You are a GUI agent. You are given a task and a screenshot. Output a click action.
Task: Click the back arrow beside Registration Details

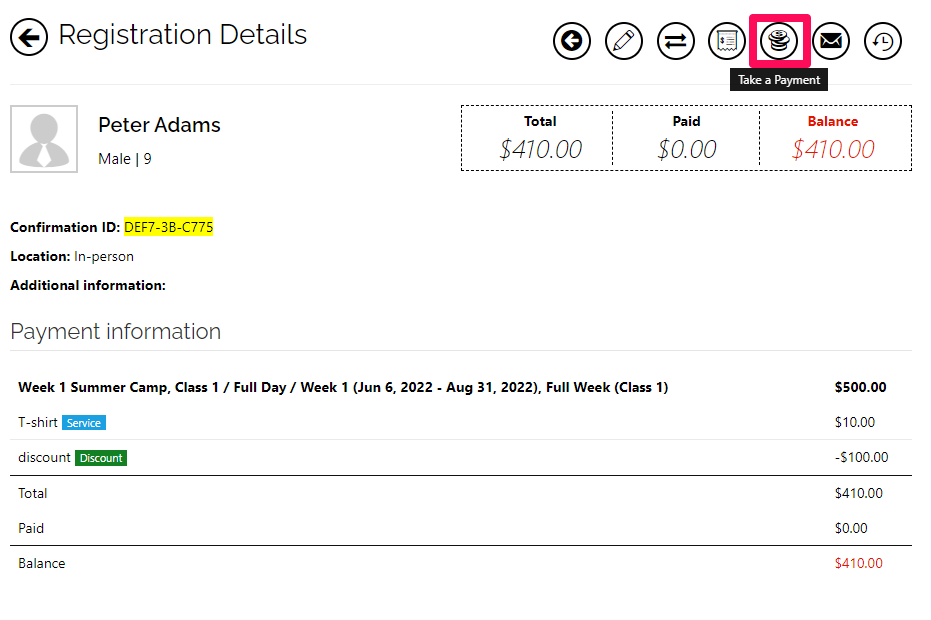(x=28, y=37)
